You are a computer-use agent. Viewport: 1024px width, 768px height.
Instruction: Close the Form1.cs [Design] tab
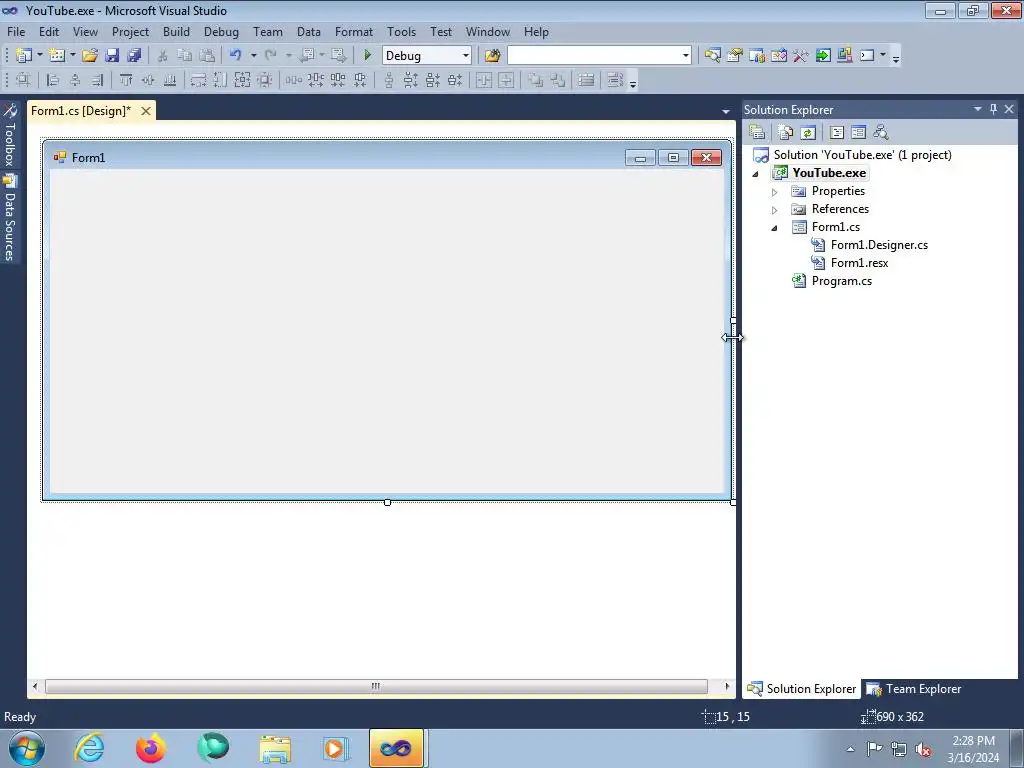146,111
